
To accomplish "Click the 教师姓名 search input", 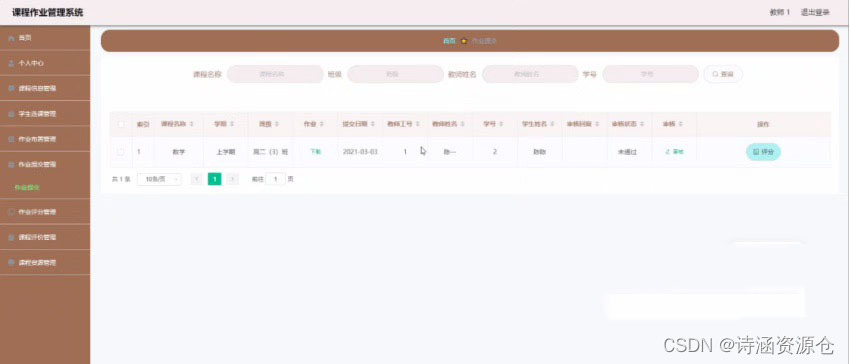I will (530, 74).
